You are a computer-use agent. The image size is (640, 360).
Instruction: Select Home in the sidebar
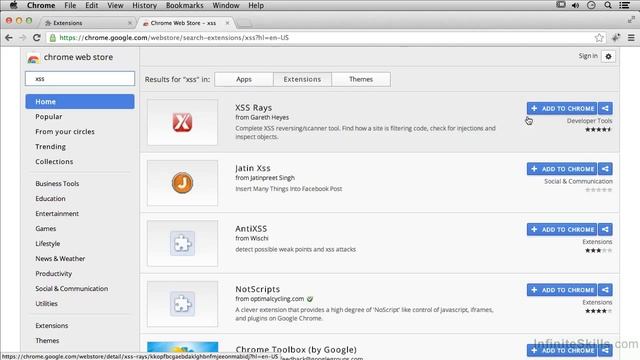[x=80, y=101]
